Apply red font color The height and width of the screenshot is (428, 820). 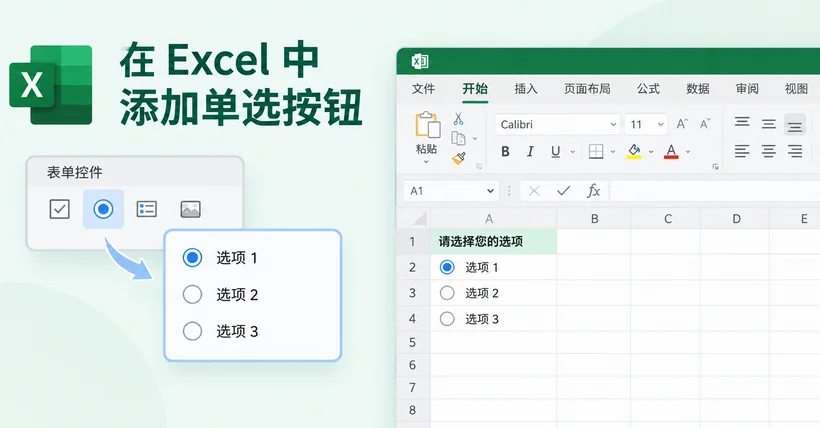pos(671,152)
